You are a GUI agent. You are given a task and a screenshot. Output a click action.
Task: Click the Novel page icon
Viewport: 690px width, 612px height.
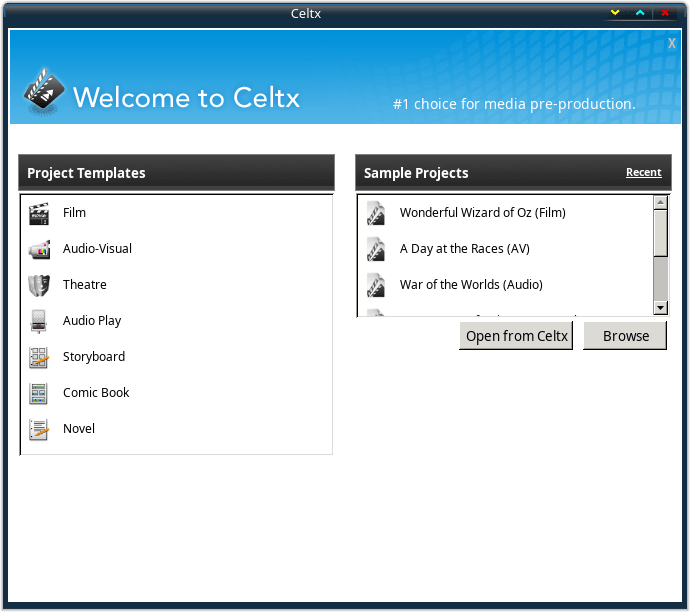tap(39, 429)
